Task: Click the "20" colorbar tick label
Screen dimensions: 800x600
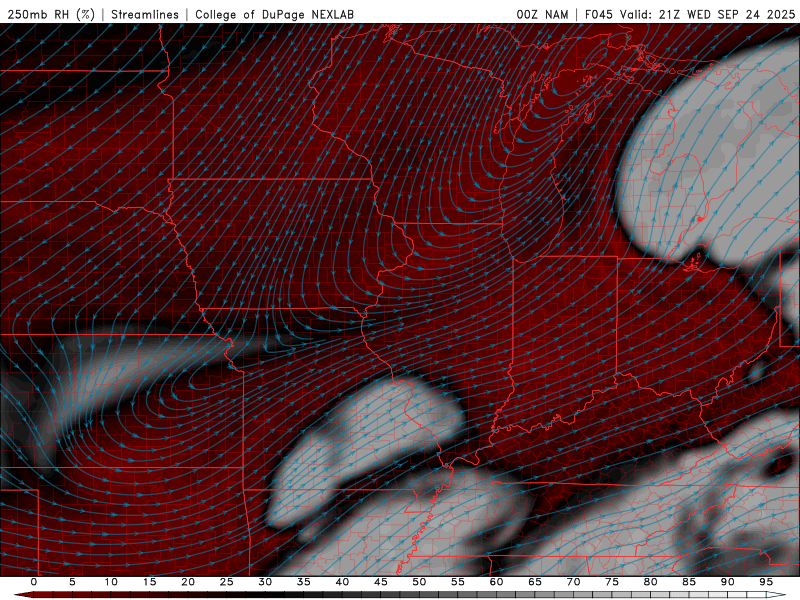Action: tap(188, 582)
